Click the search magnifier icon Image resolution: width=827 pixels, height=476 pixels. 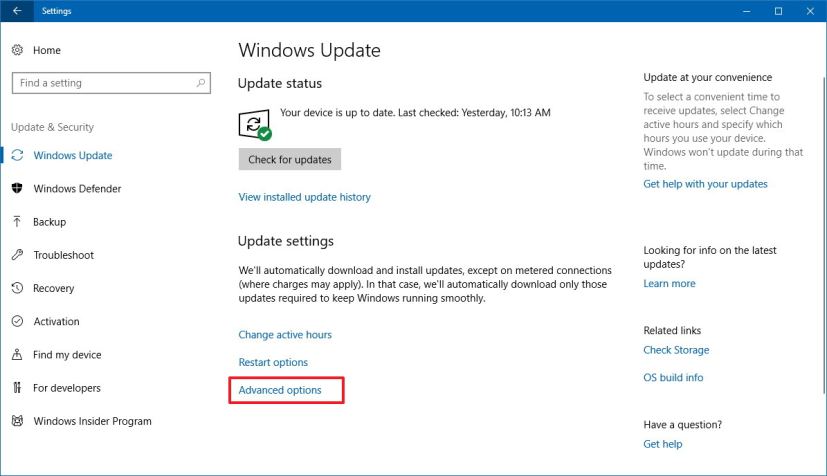tap(200, 83)
